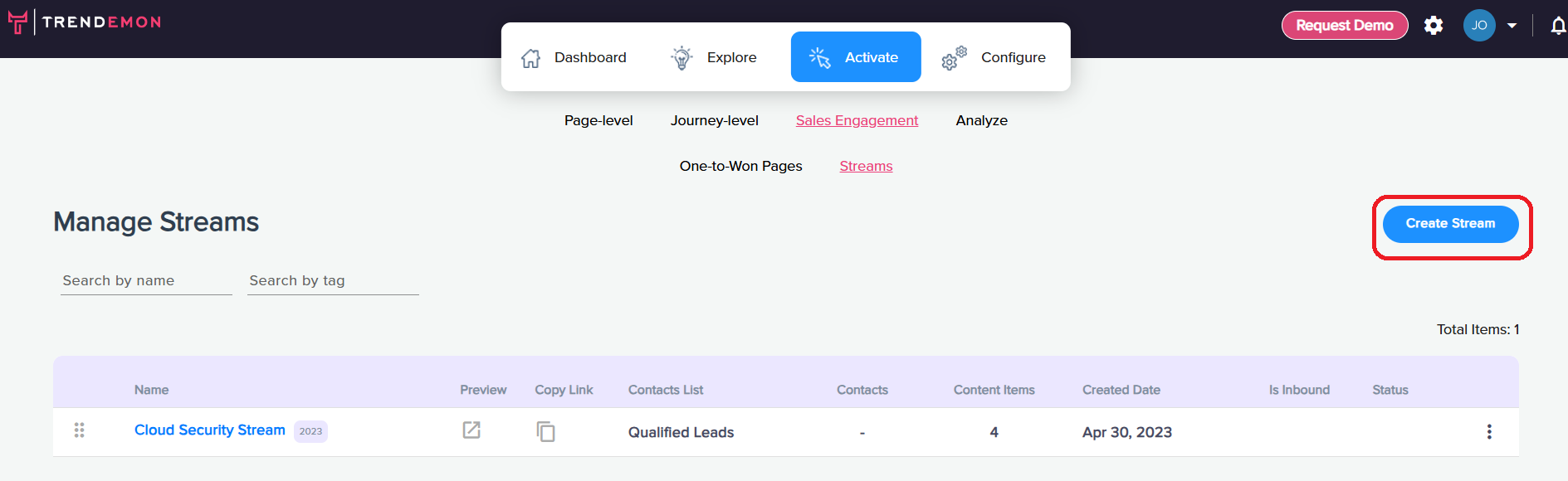The width and height of the screenshot is (1568, 481).
Task: Click the Preview column header
Action: pos(483,390)
